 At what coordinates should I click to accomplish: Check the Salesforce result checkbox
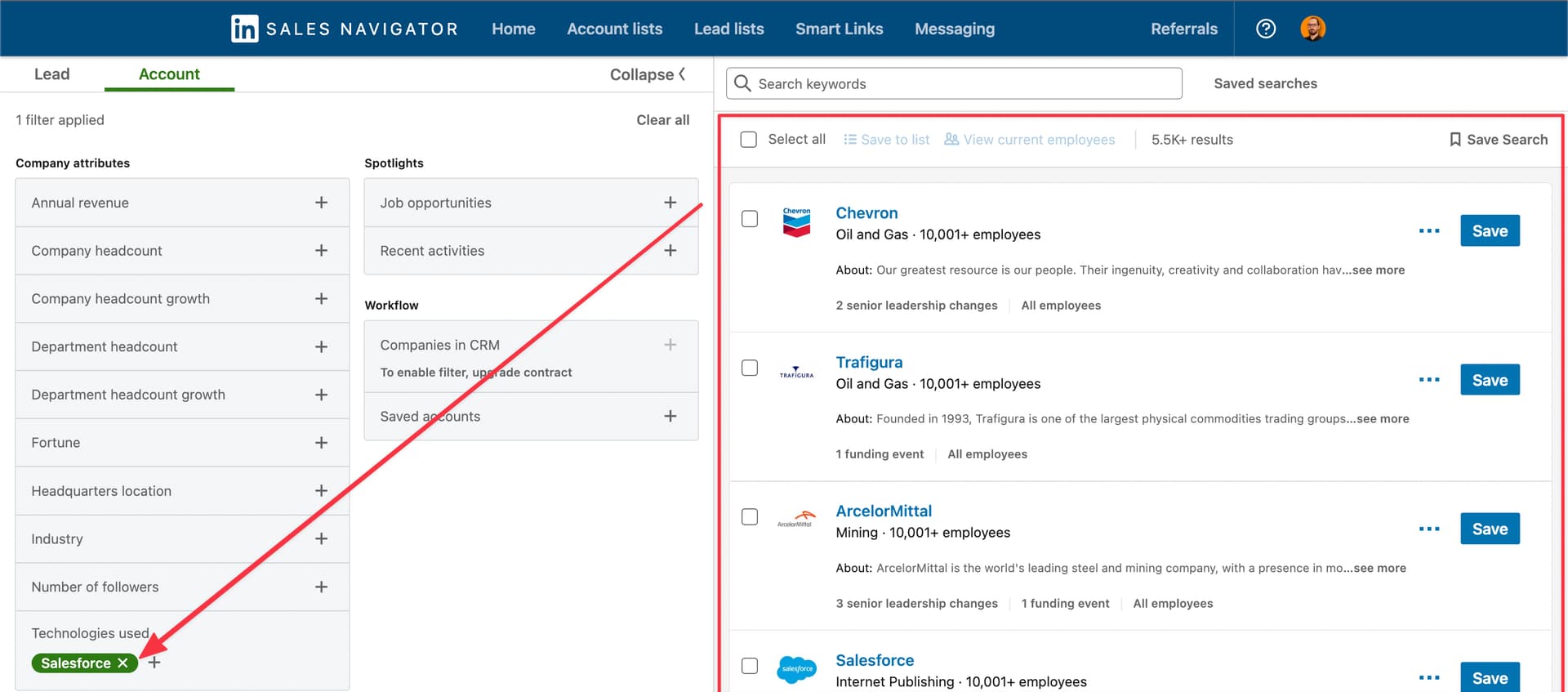750,666
